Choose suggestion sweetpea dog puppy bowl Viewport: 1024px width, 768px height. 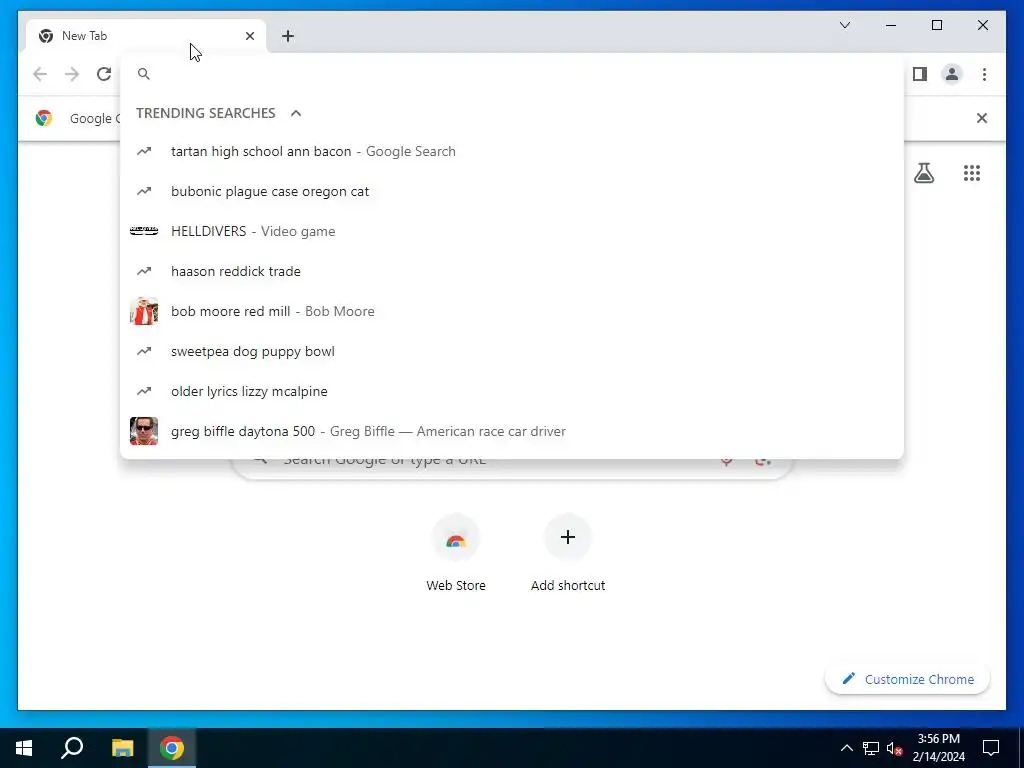(x=512, y=351)
